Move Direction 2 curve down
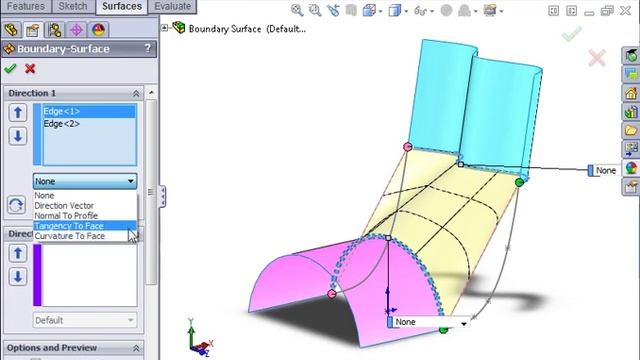640x360 pixels. (18, 277)
